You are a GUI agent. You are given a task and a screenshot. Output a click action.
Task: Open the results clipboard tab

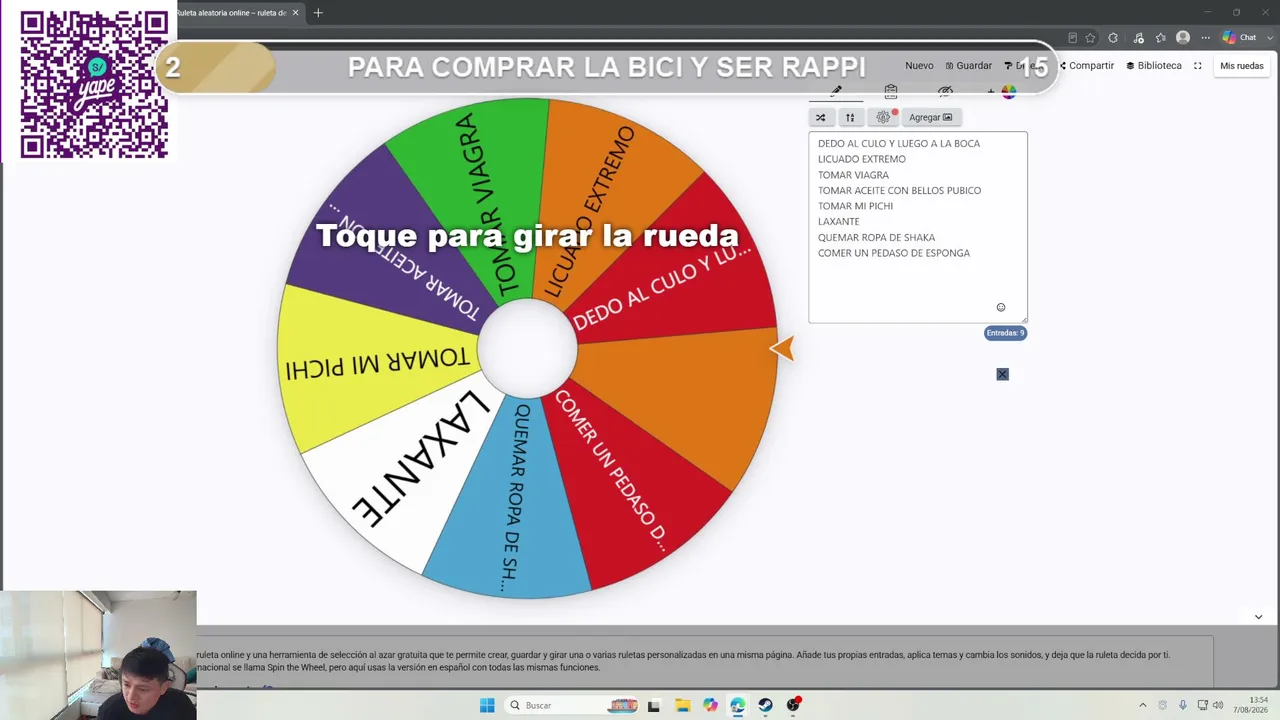(x=891, y=91)
